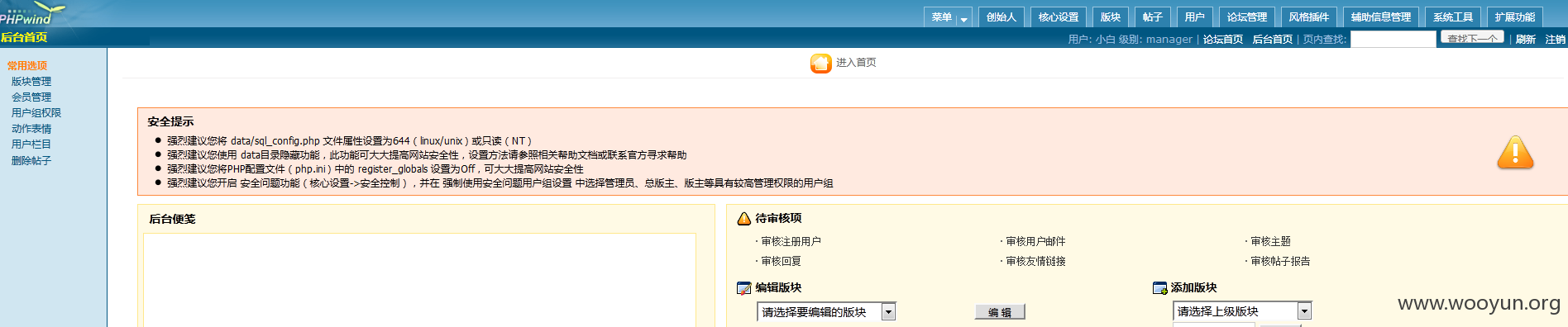Click the 后台首页 title in the header bar
Image resolution: width=1568 pixels, height=327 pixels.
(24, 37)
